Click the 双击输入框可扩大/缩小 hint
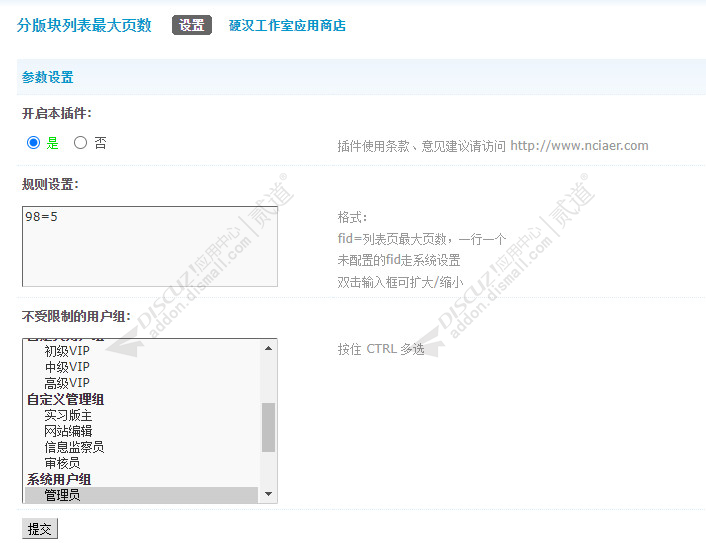The width and height of the screenshot is (706, 543). click(x=400, y=282)
